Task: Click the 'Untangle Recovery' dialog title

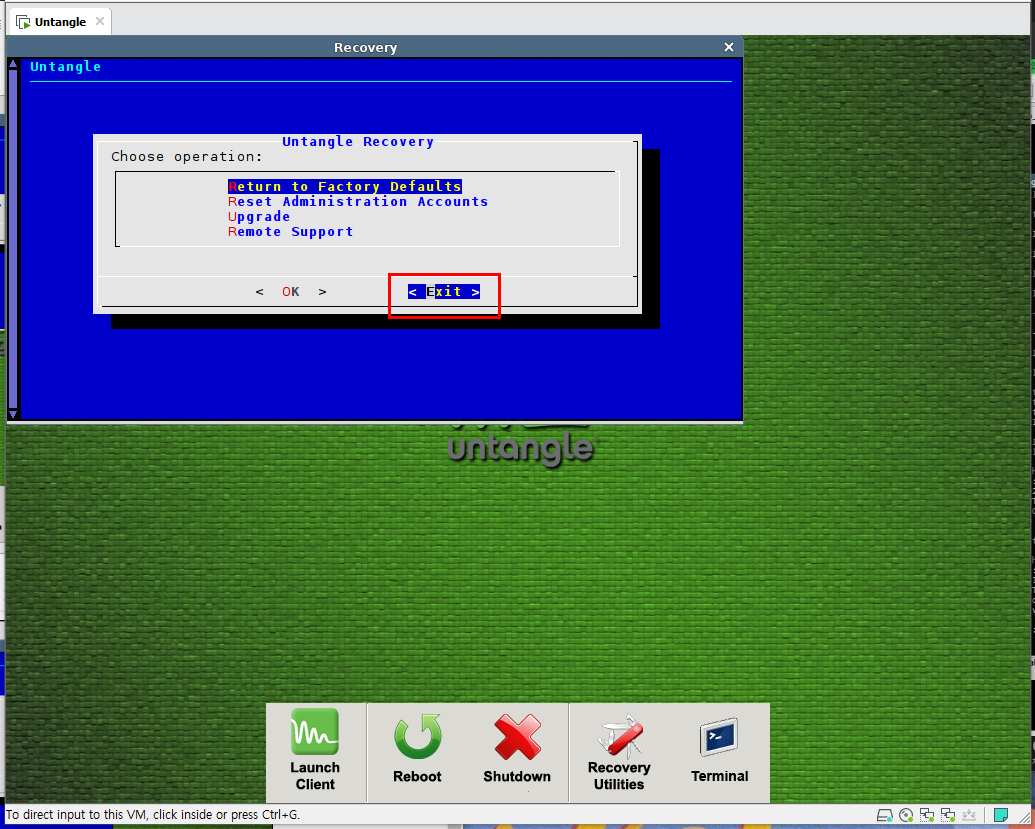Action: (x=358, y=141)
